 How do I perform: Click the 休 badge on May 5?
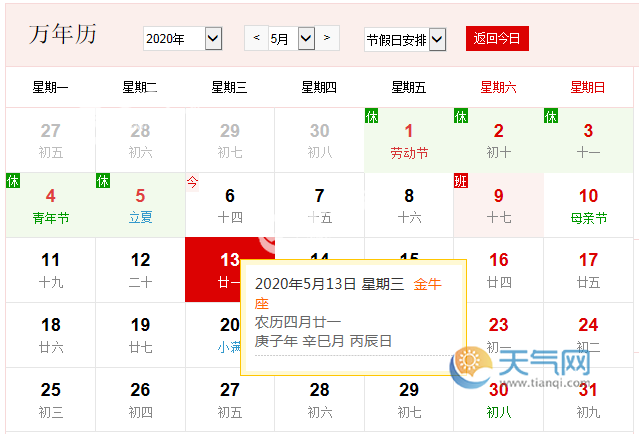click(103, 181)
